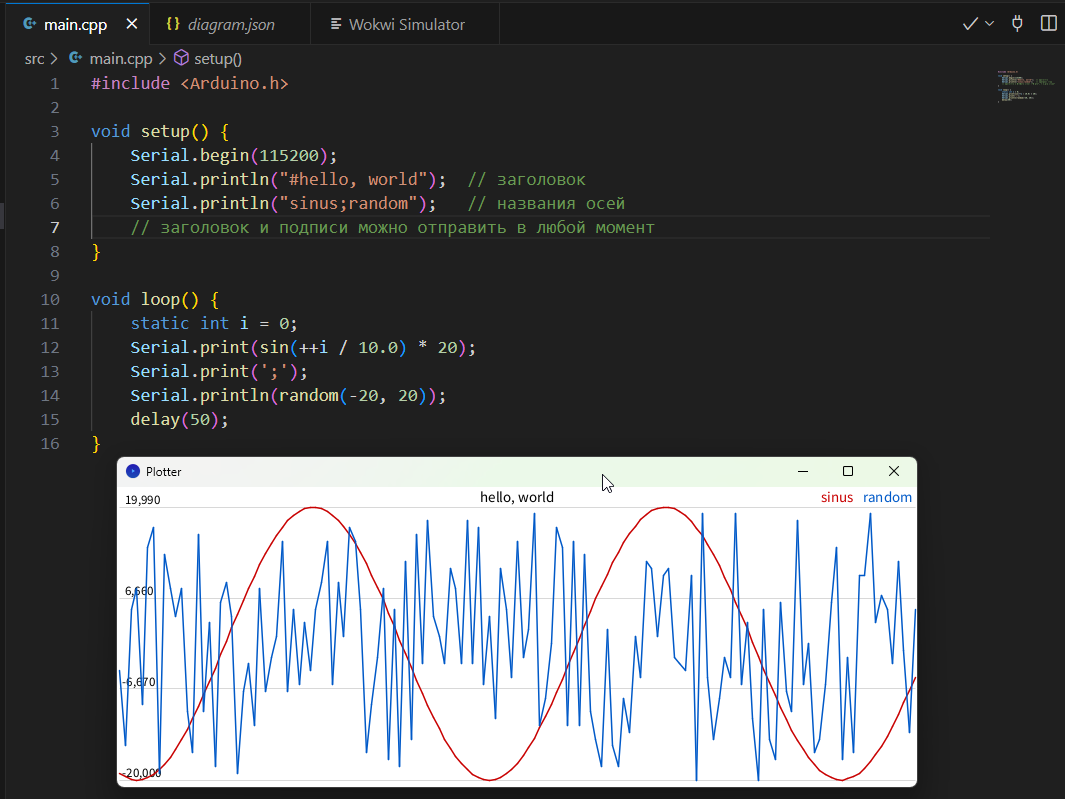Click the serial monitor plug icon

tap(1017, 24)
